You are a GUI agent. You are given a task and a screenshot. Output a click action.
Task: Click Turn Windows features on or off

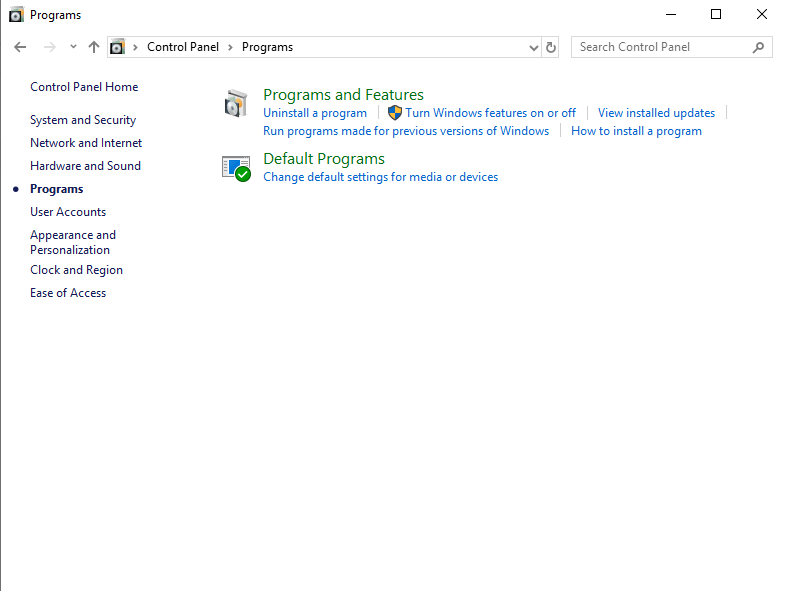pos(491,113)
